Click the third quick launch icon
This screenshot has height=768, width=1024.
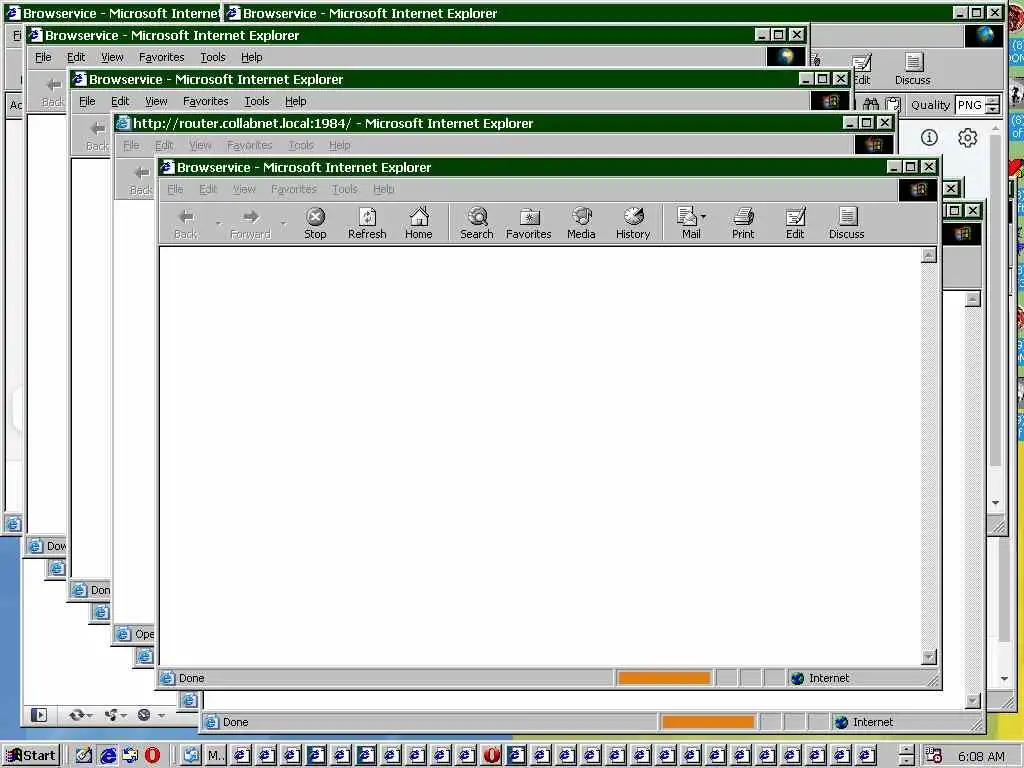click(x=131, y=755)
